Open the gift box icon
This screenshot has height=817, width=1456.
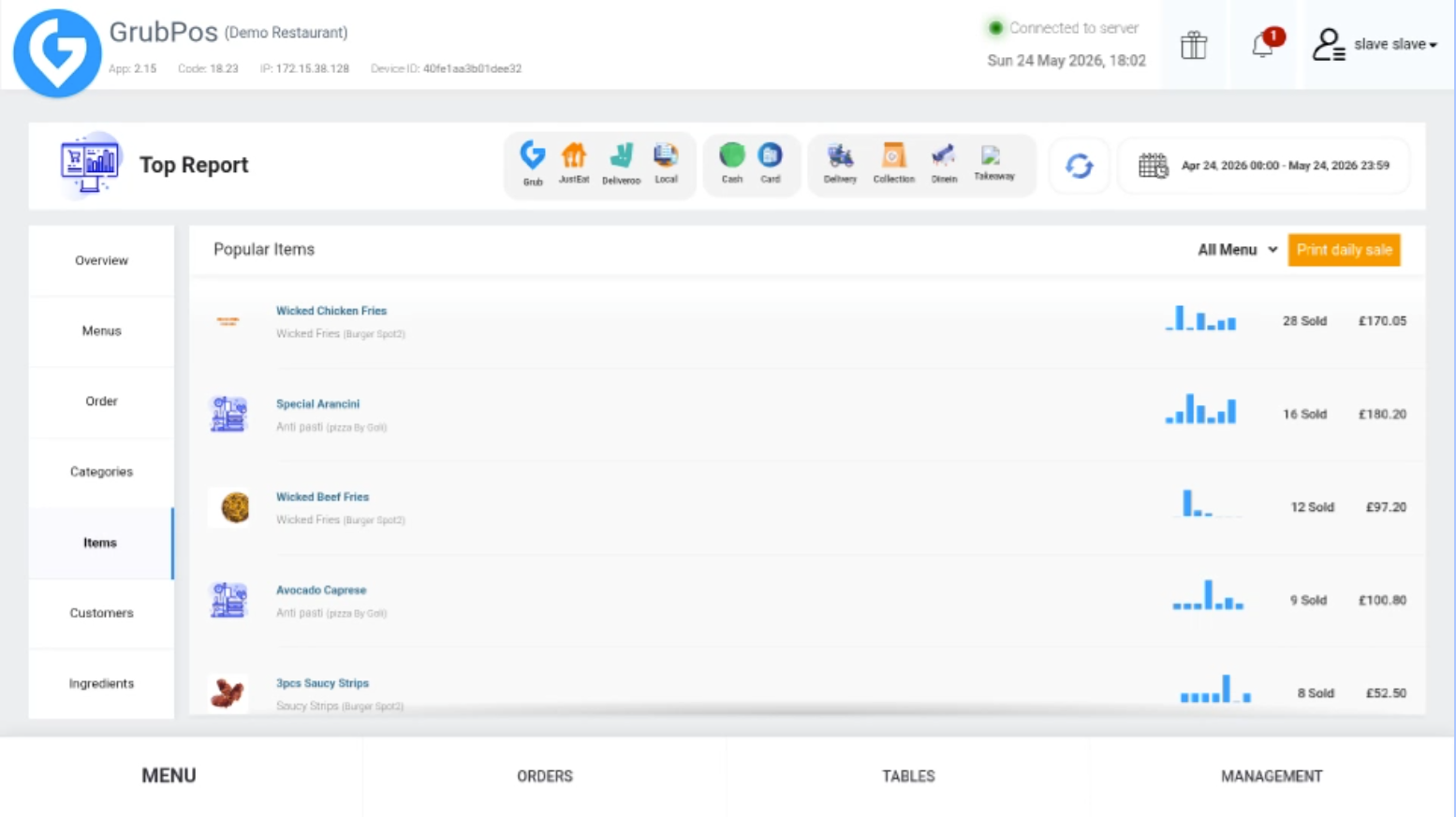click(1194, 45)
